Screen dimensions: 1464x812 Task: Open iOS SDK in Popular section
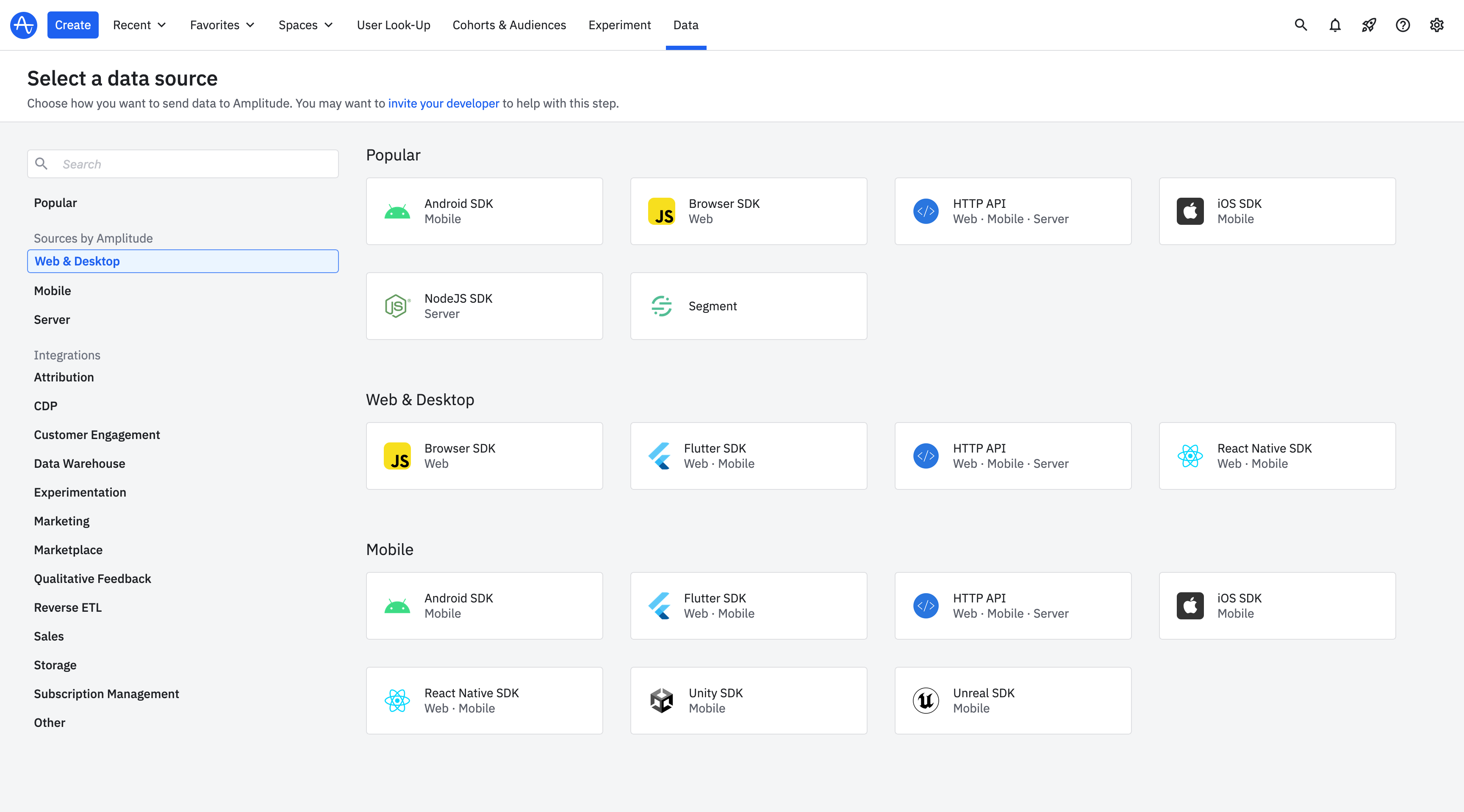coord(1277,211)
